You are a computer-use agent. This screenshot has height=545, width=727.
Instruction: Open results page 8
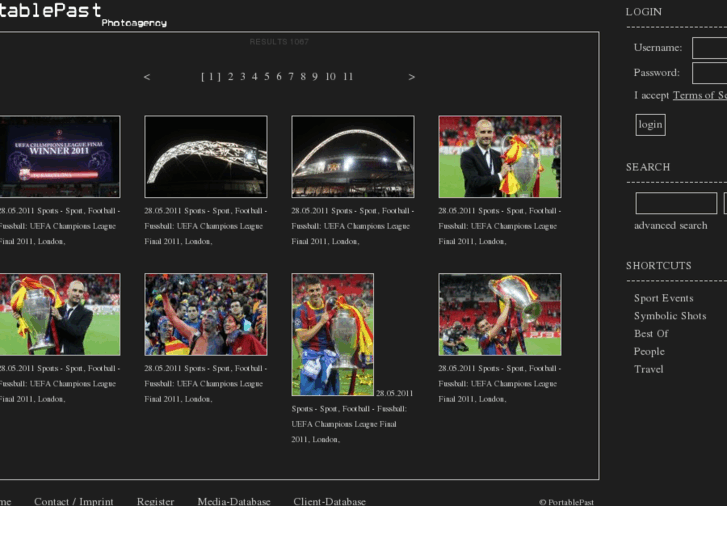[x=303, y=77]
